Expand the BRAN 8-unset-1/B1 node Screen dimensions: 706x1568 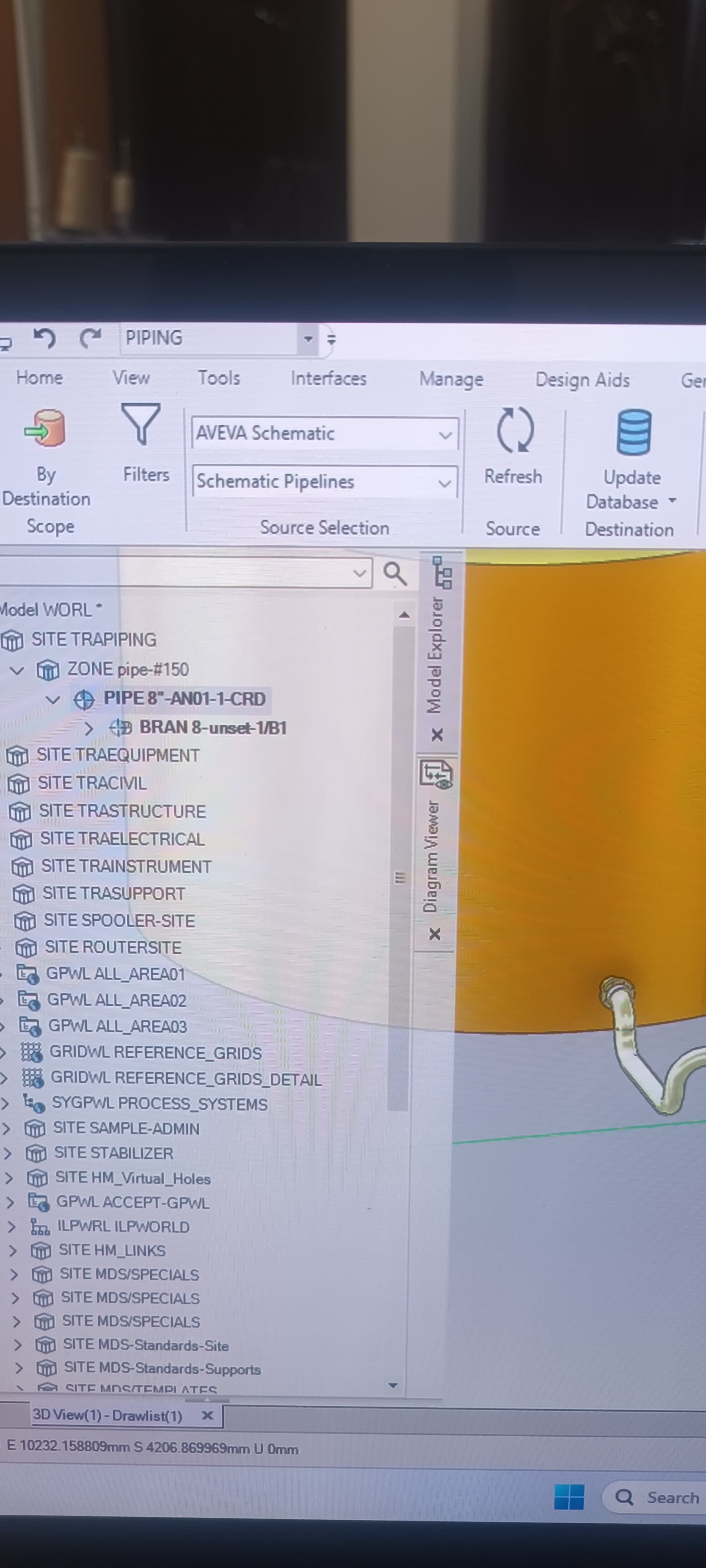(x=89, y=728)
